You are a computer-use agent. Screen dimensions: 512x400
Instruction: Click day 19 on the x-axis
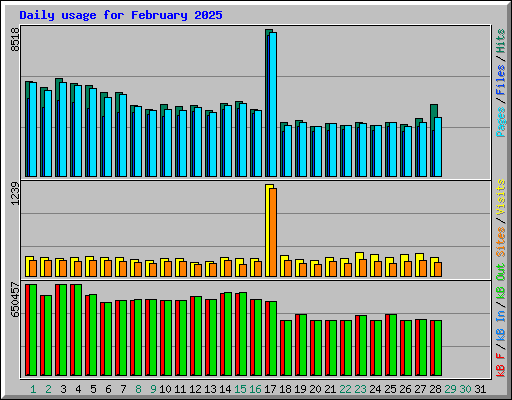(x=300, y=389)
